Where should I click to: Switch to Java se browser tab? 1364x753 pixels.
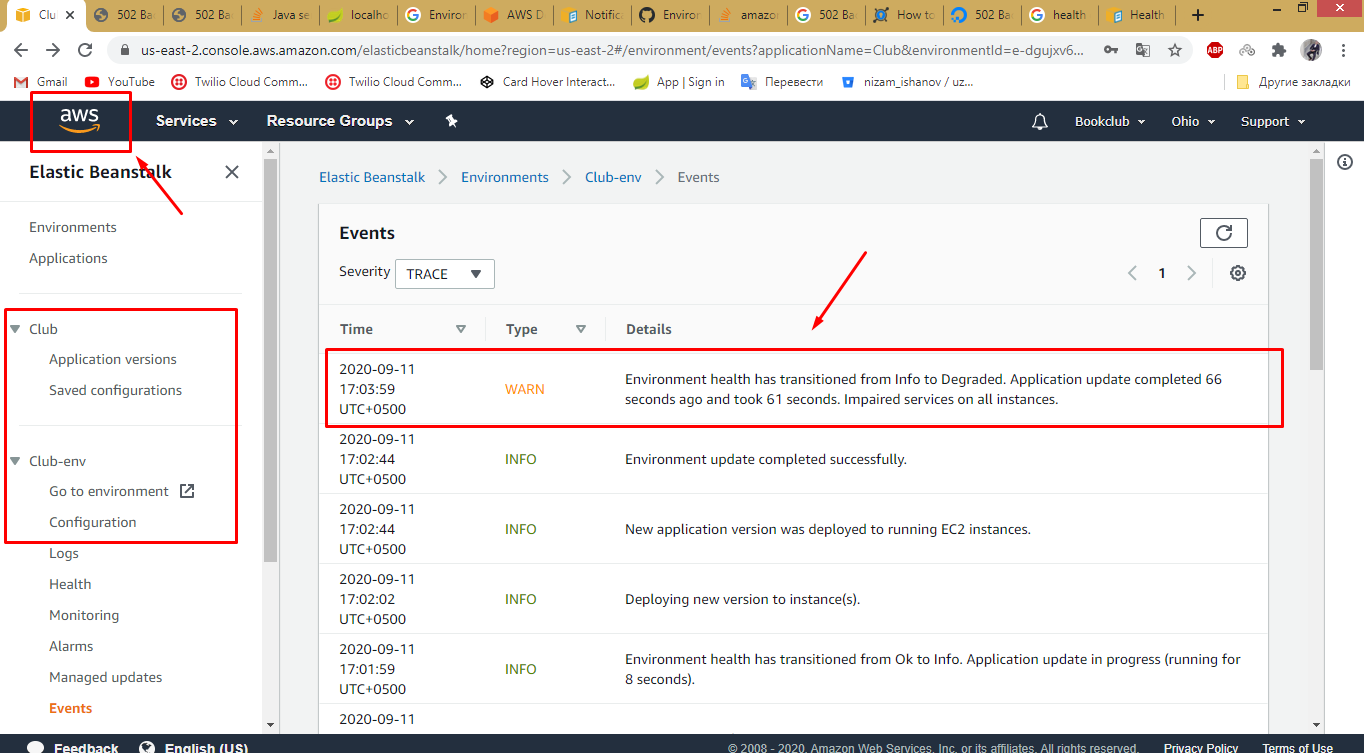[x=281, y=15]
